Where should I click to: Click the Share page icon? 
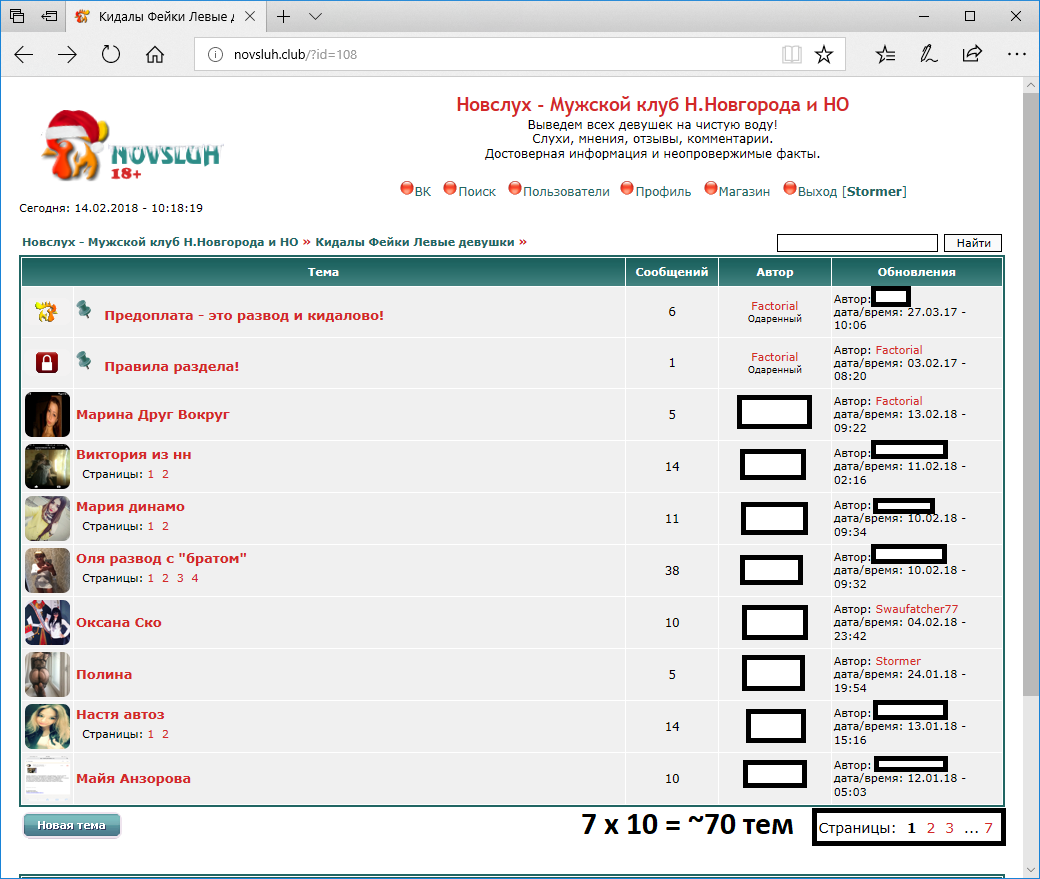tap(971, 55)
